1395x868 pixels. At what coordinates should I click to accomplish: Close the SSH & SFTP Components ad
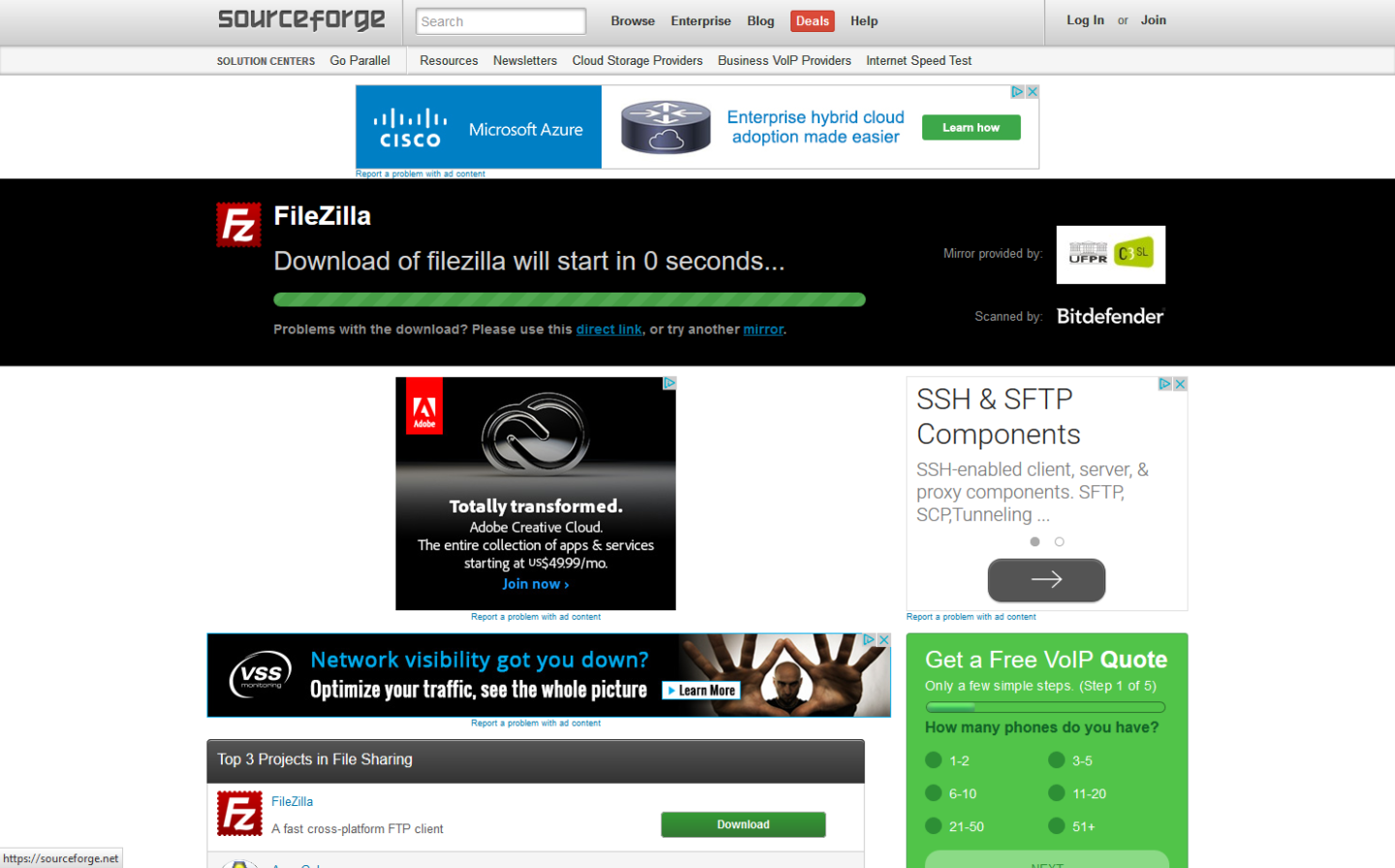[x=1180, y=384]
